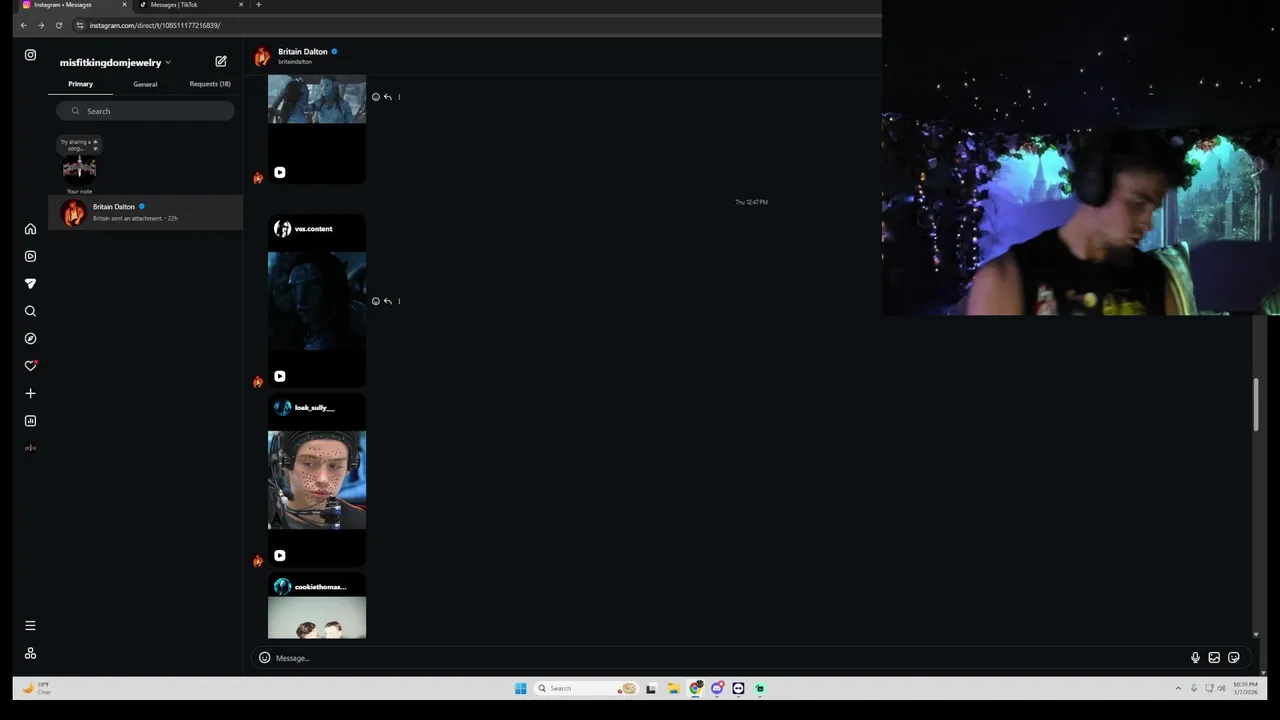Image resolution: width=1280 pixels, height=720 pixels.
Task: Attach a photo or video to message
Action: [1214, 658]
